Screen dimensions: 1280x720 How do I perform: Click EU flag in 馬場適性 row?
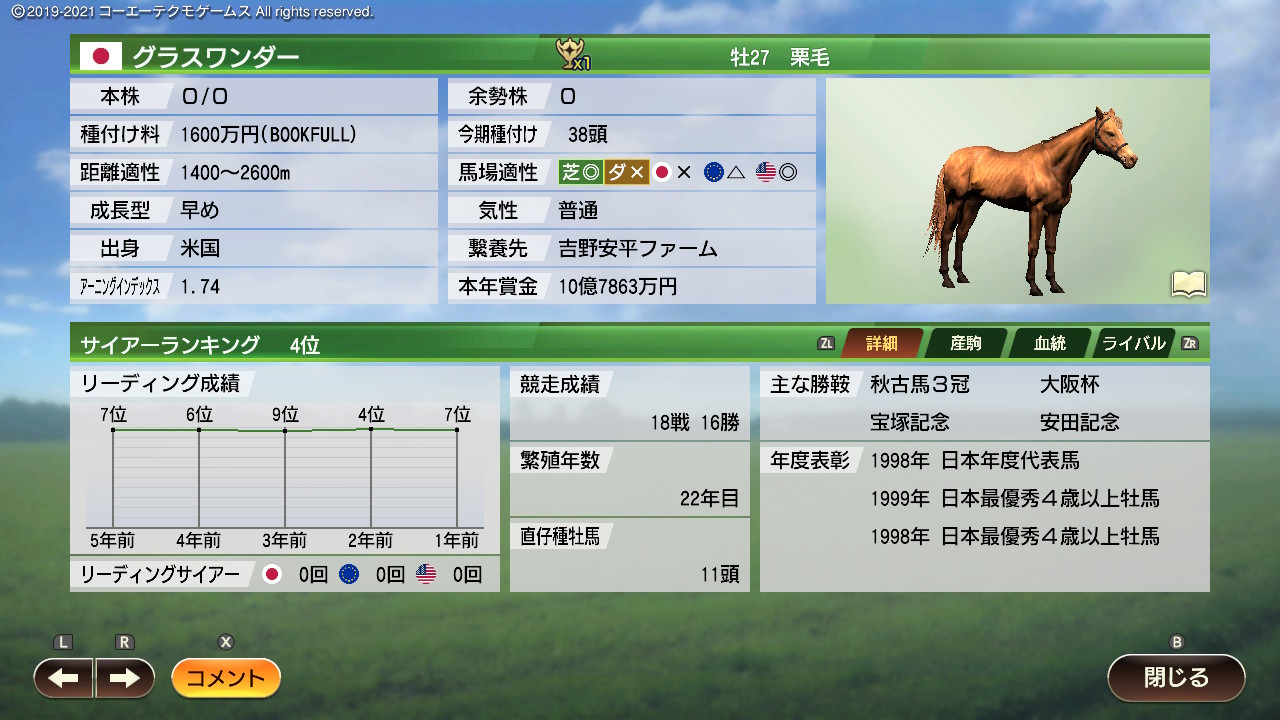[713, 172]
